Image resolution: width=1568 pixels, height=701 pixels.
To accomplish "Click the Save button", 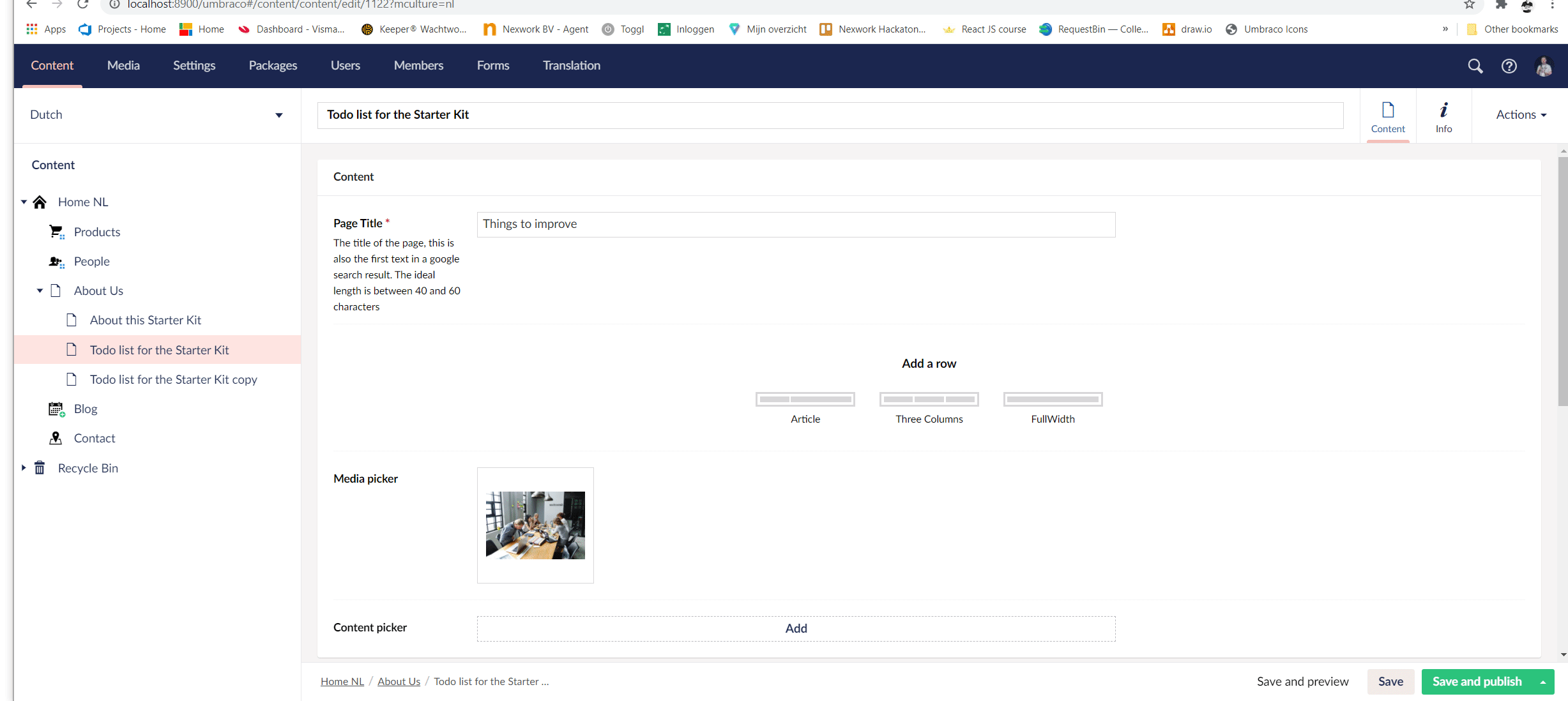I will pyautogui.click(x=1390, y=681).
